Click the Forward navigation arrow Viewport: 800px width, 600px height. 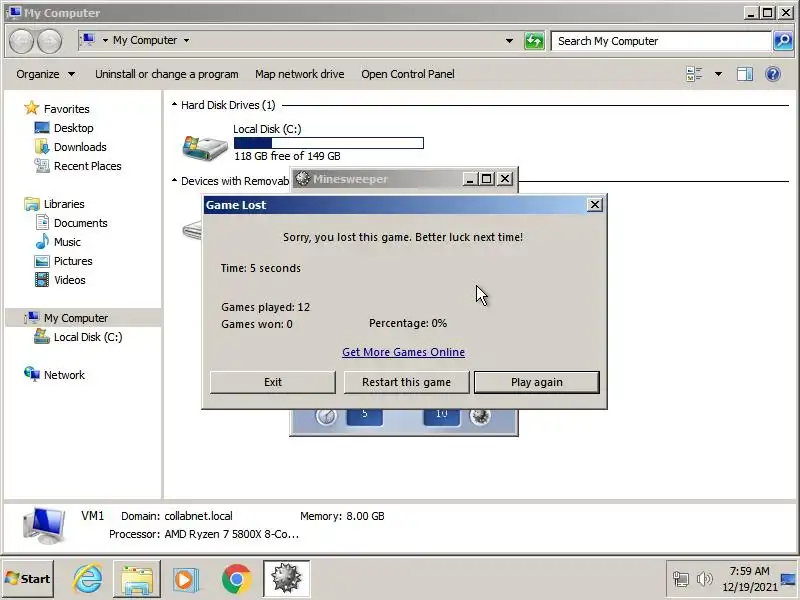pyautogui.click(x=49, y=41)
